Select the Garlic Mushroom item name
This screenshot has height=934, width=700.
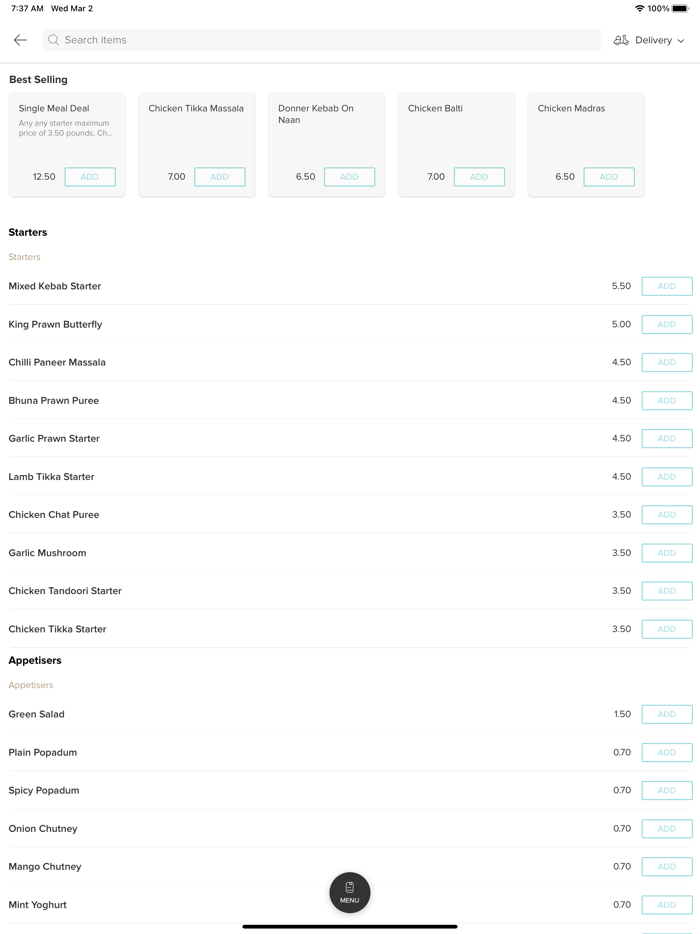[47, 553]
